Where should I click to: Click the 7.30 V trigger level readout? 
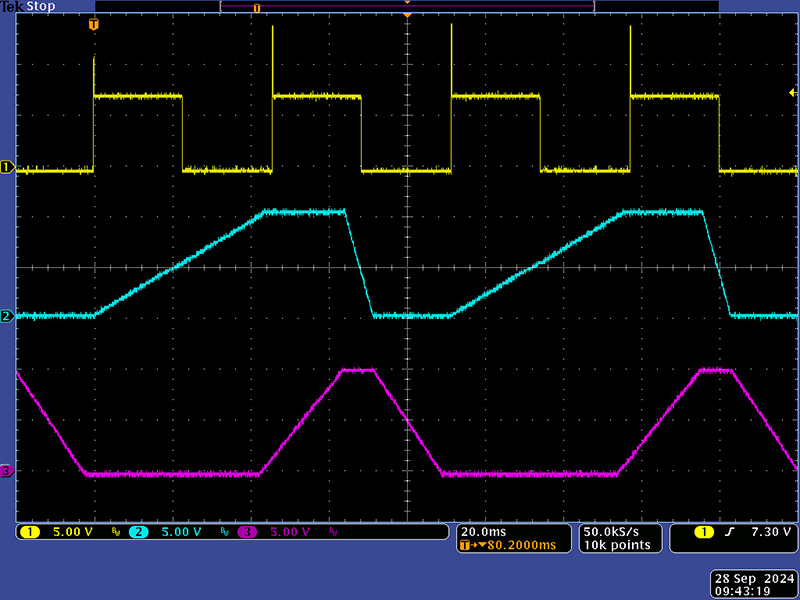(771, 532)
